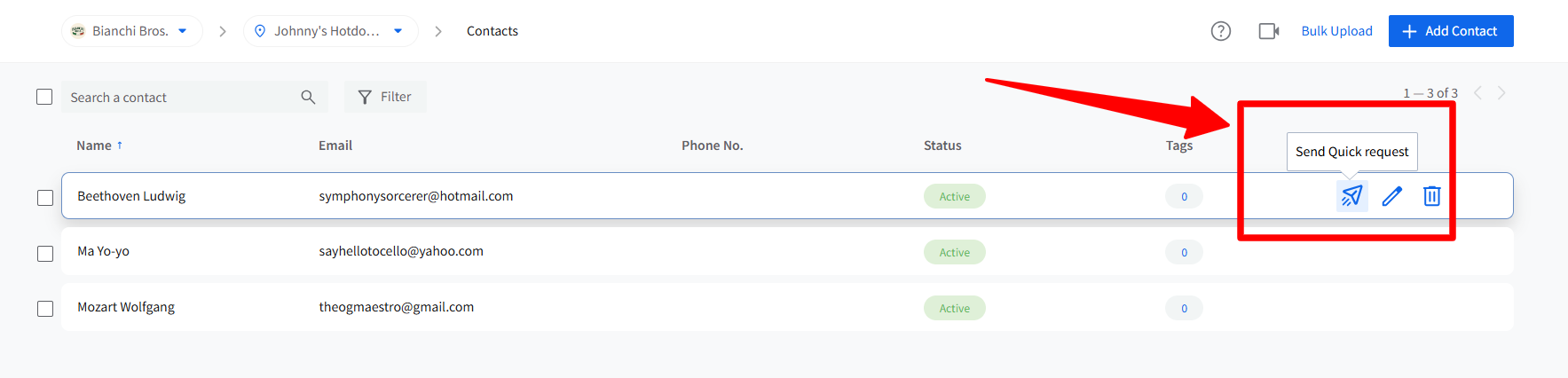Screen dimensions: 1568x378
Task: Click the Search a contact field
Action: pos(177,97)
